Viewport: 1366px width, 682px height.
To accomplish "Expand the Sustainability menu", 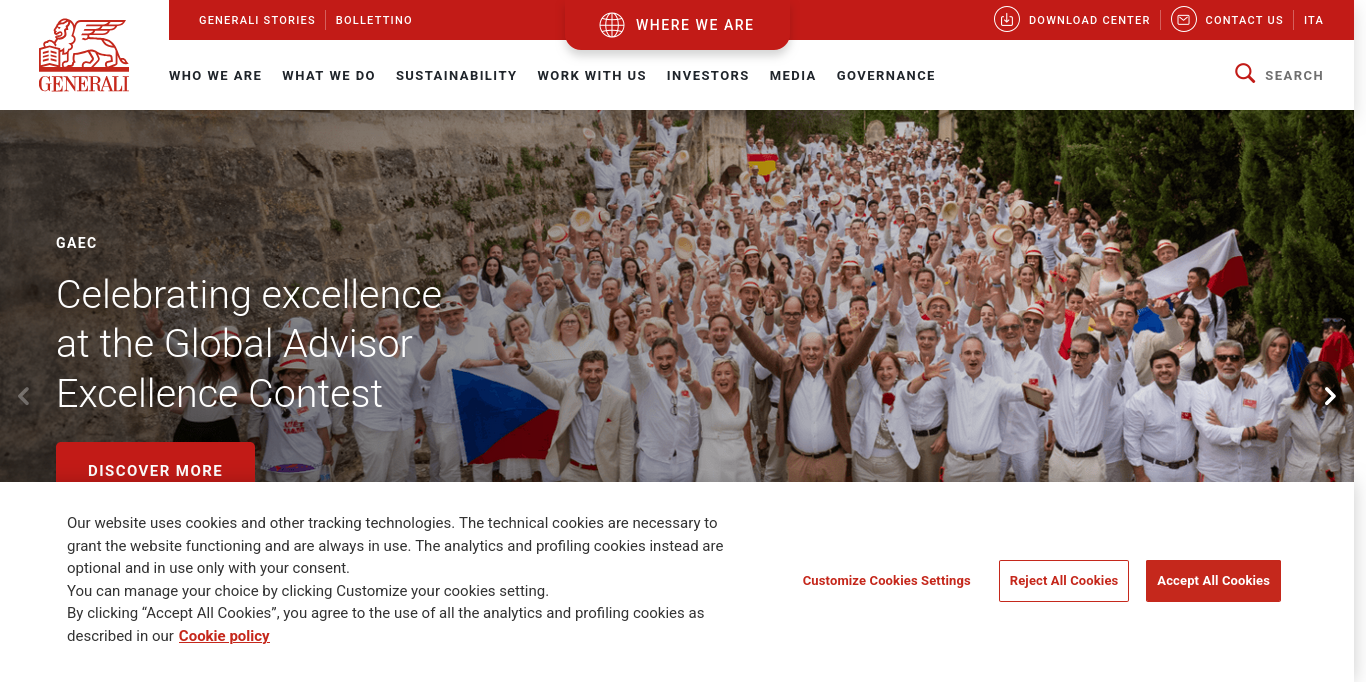I will click(x=456, y=75).
